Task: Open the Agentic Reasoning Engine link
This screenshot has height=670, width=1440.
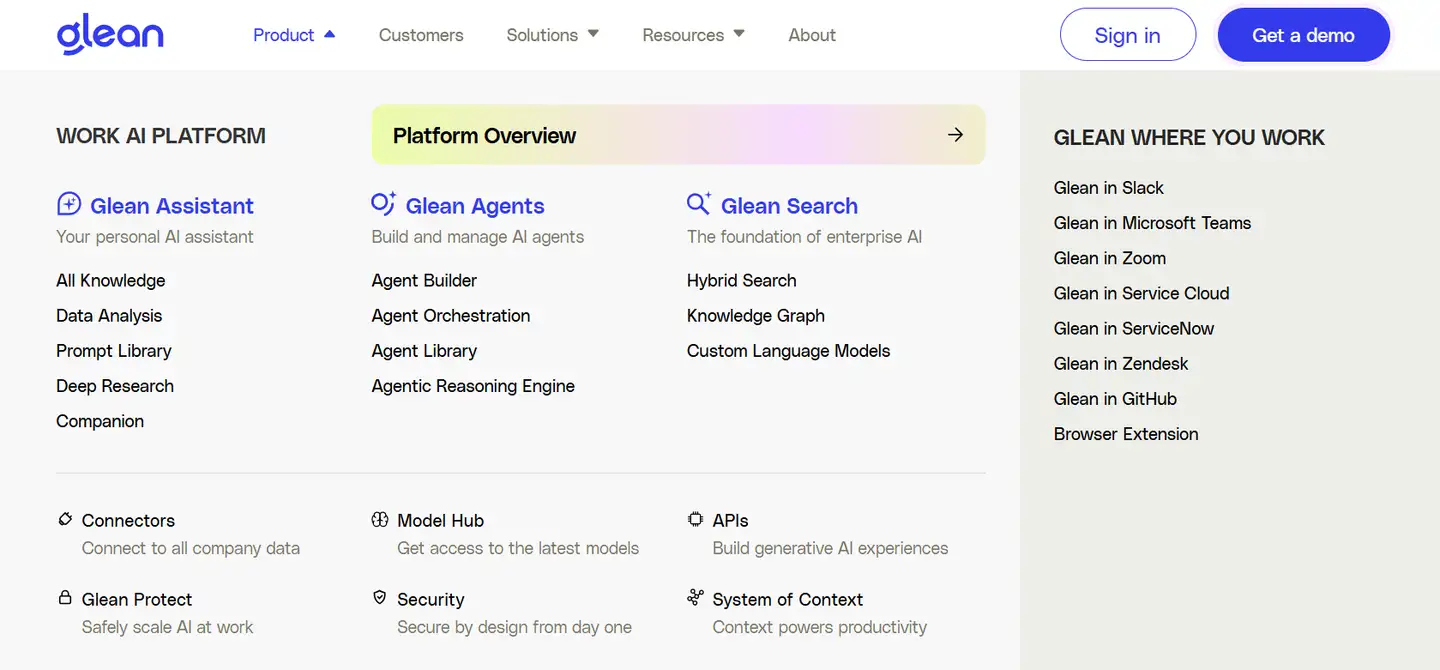Action: coord(473,386)
